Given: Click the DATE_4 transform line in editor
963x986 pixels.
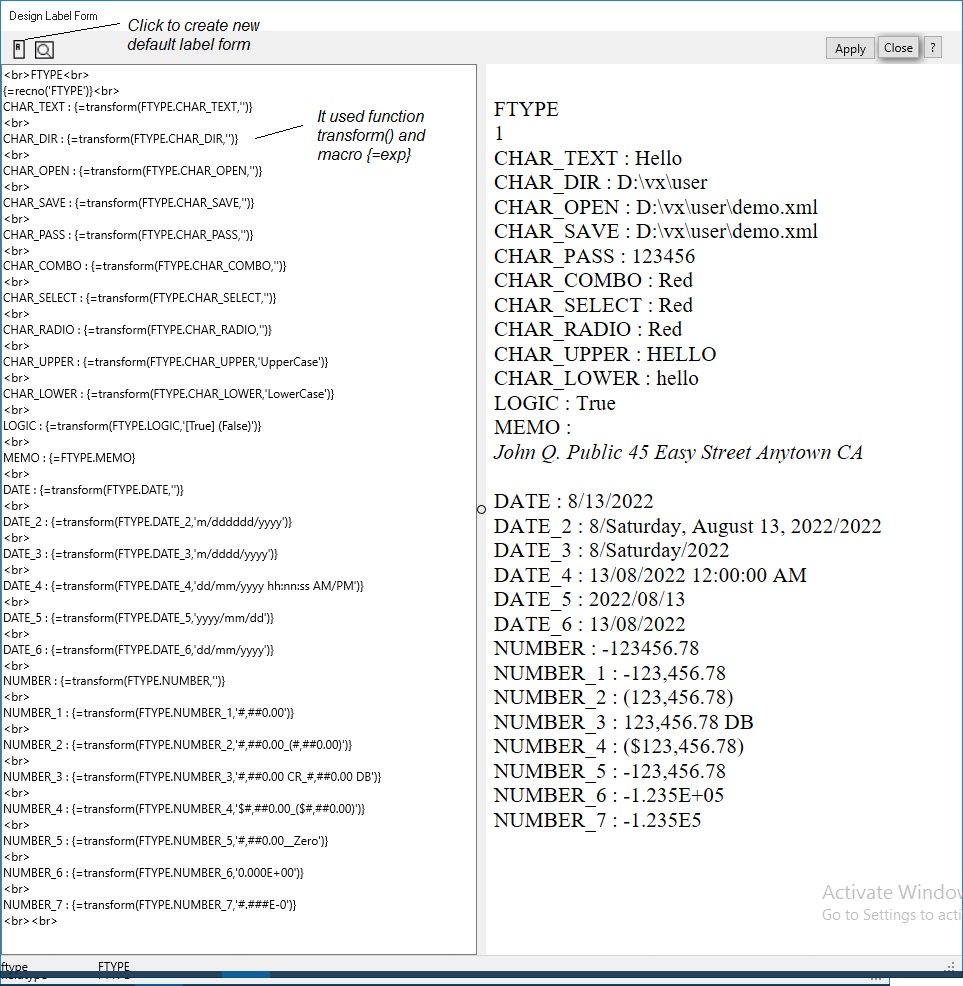Looking at the screenshot, I should pos(183,586).
